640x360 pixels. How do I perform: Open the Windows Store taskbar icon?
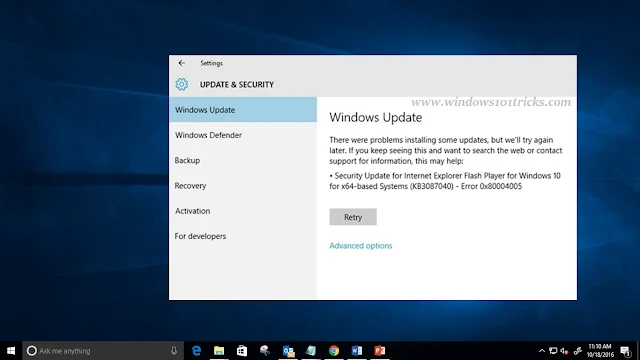[x=242, y=351]
